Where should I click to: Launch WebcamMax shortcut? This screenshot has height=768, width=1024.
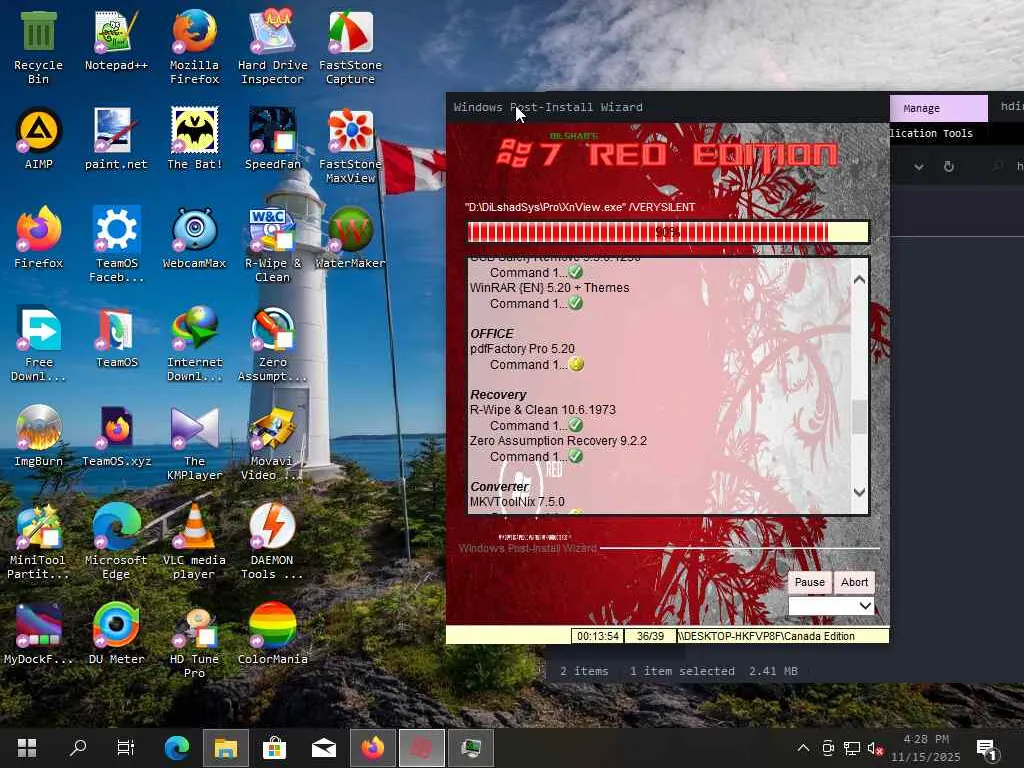click(x=195, y=238)
